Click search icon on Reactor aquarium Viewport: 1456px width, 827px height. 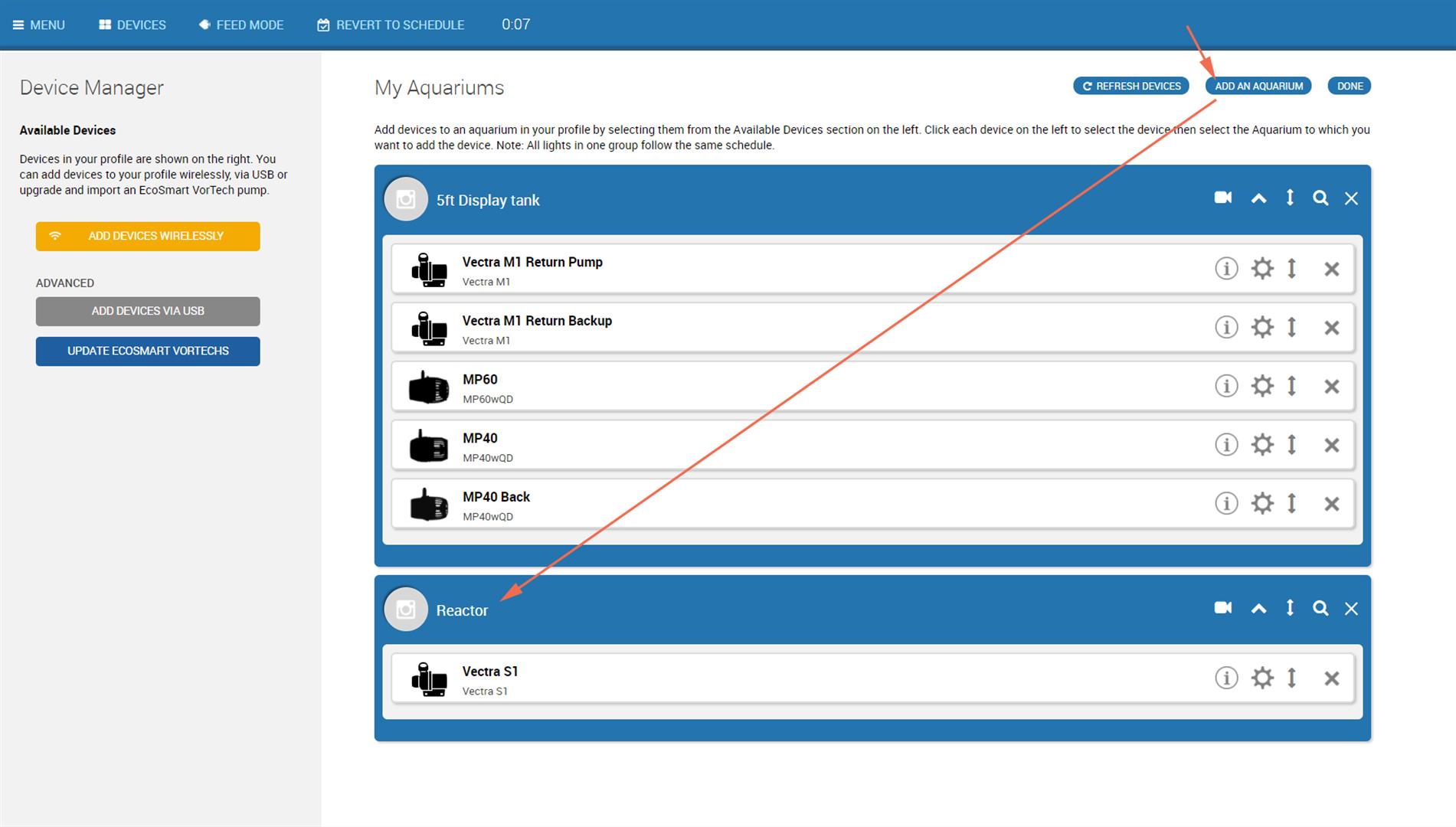pyautogui.click(x=1320, y=608)
